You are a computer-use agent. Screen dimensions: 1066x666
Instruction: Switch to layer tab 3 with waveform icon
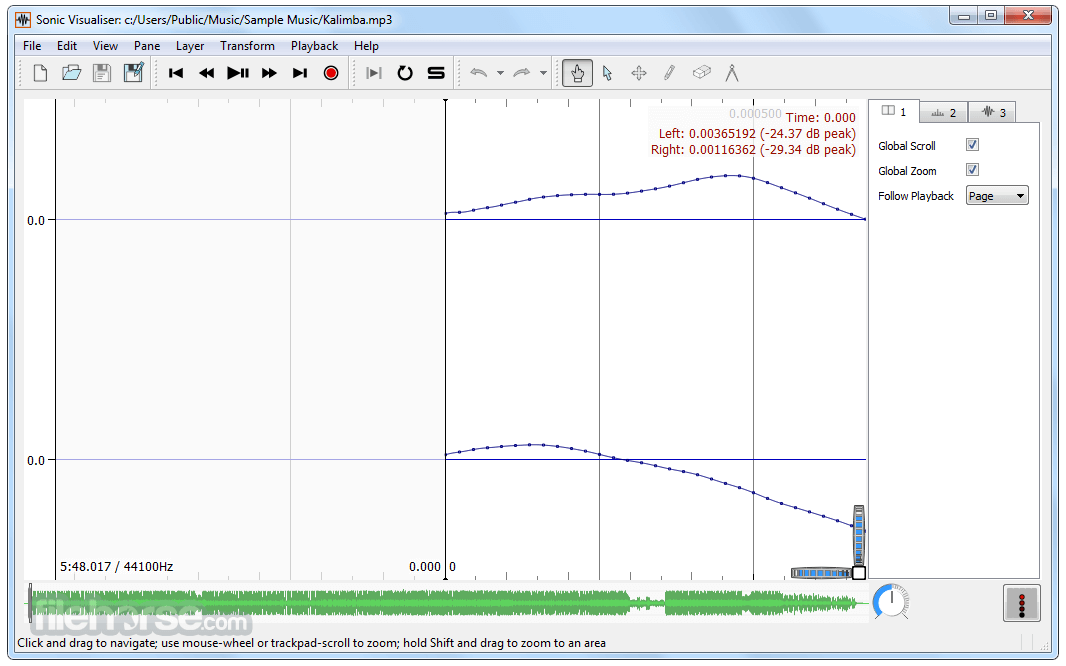point(993,113)
